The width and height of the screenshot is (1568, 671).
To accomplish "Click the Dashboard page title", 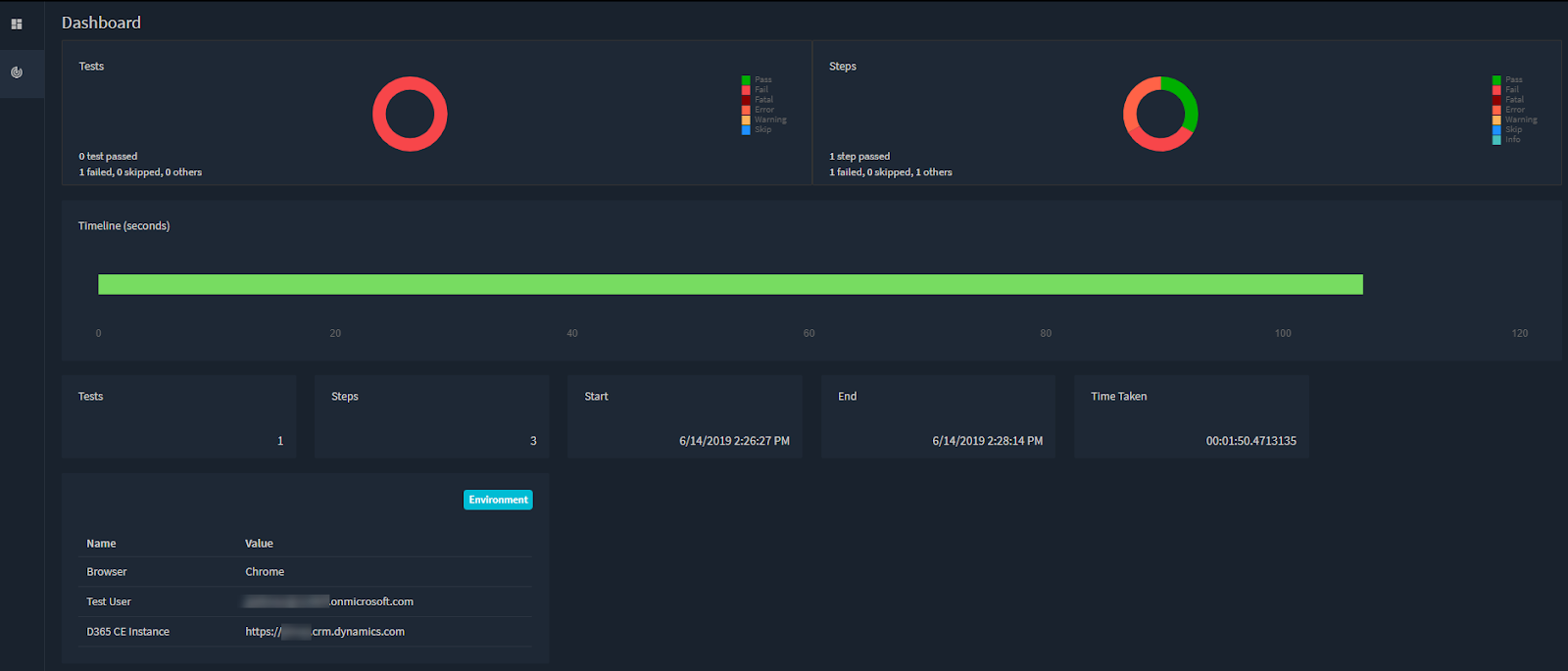I will point(101,23).
